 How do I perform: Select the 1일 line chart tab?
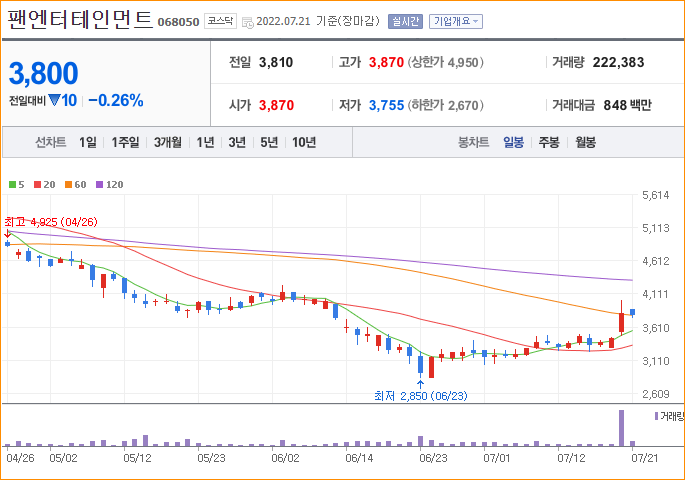click(88, 142)
